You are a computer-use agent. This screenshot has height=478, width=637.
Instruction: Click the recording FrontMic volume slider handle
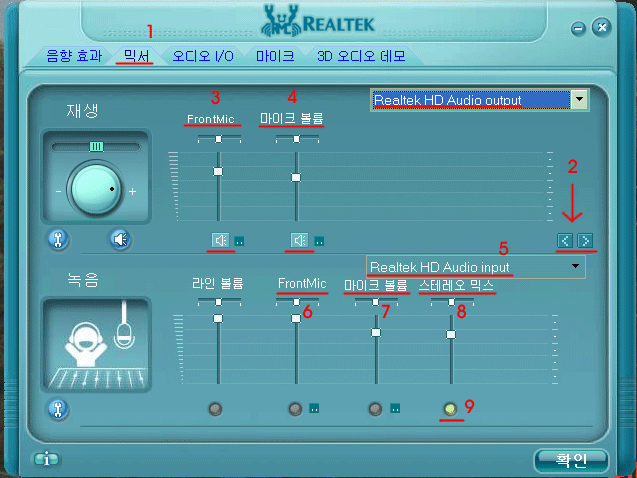click(296, 319)
